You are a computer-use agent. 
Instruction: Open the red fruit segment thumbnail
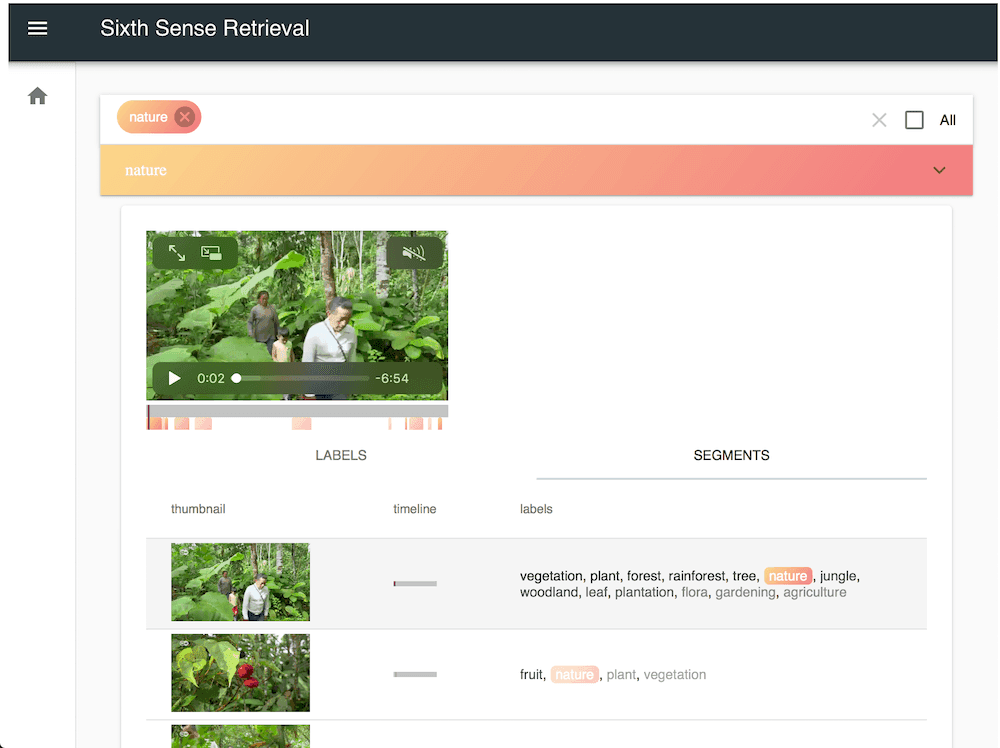(240, 673)
